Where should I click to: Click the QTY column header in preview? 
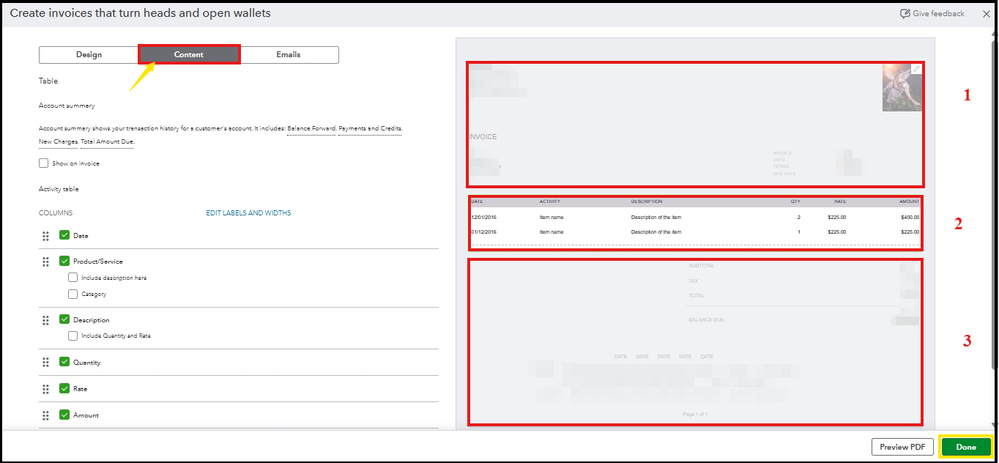pos(795,202)
